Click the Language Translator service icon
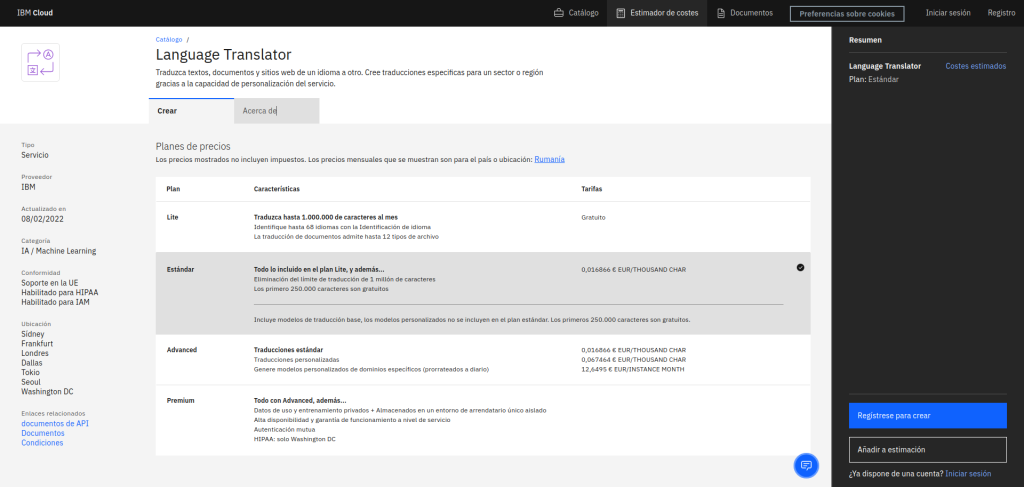1024x487 pixels. 40,62
